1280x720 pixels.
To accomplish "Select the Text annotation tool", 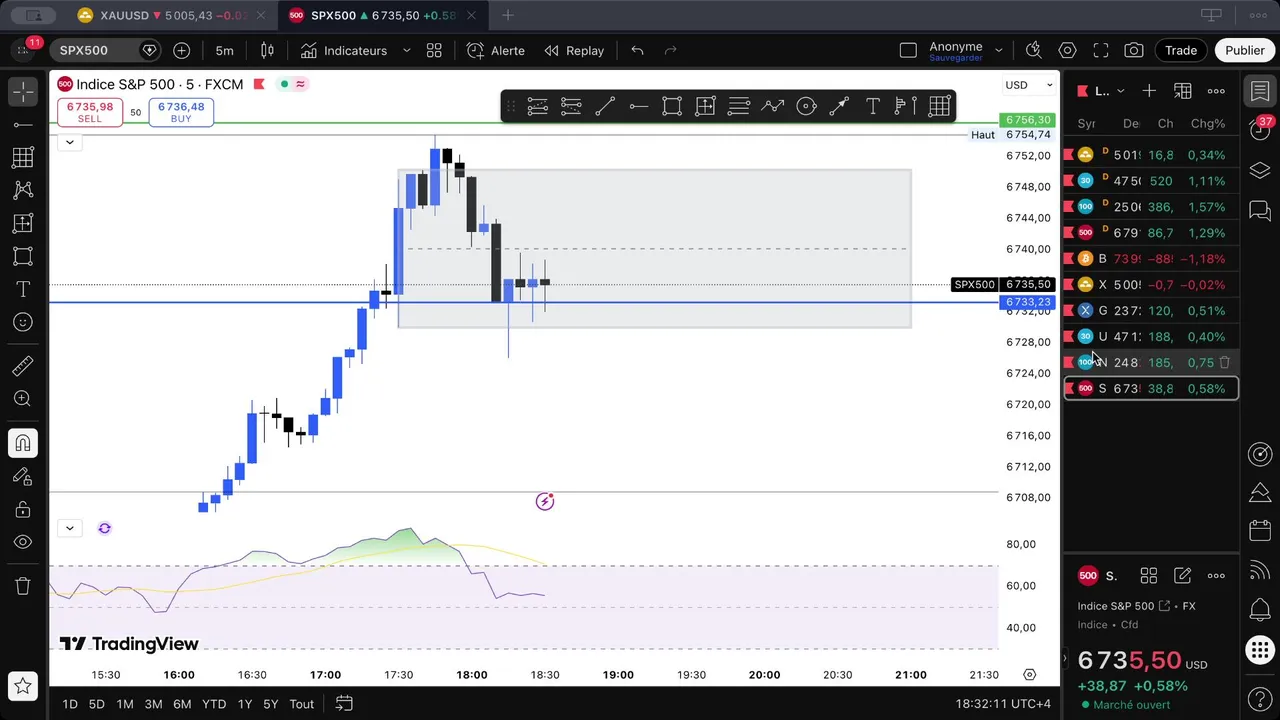I will pos(23,289).
